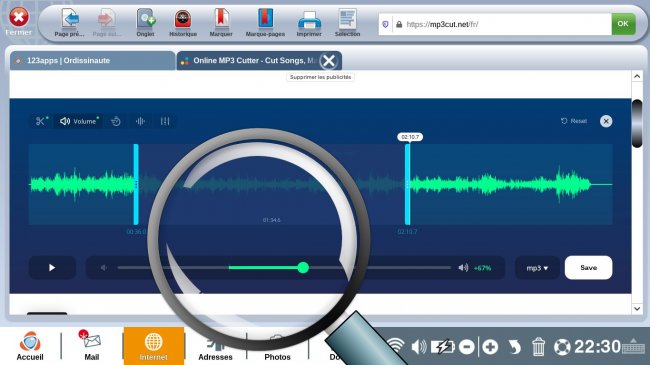Expand the mp3 format dropdown

tap(537, 268)
